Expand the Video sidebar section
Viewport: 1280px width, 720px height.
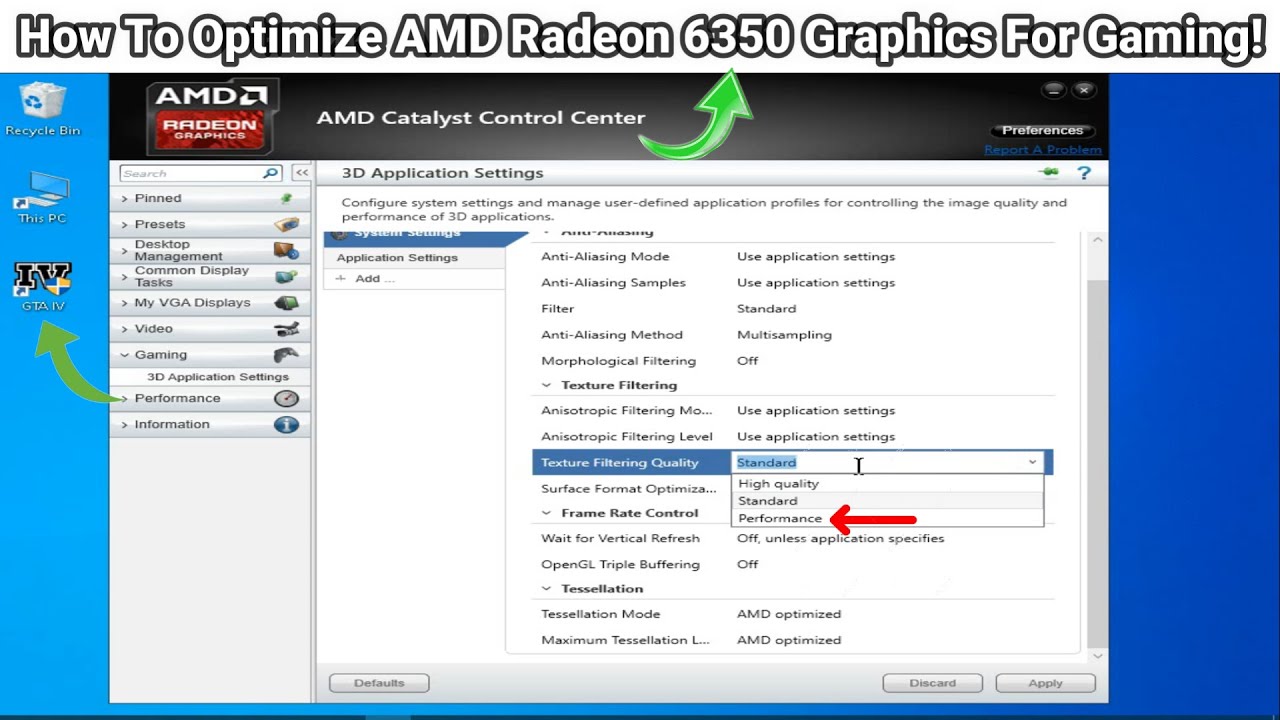coord(124,328)
